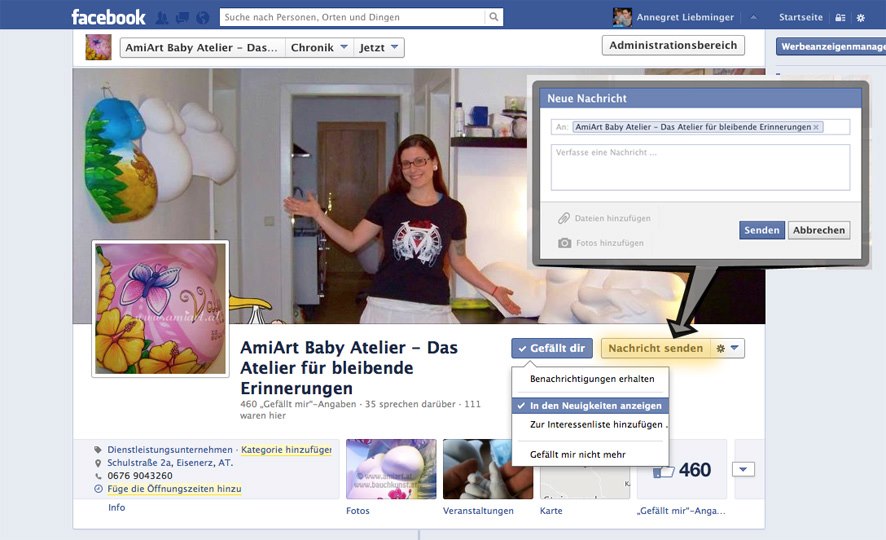This screenshot has width=886, height=540.
Task: Select Benachrichtigungen erhalten menu item
Action: (590, 378)
